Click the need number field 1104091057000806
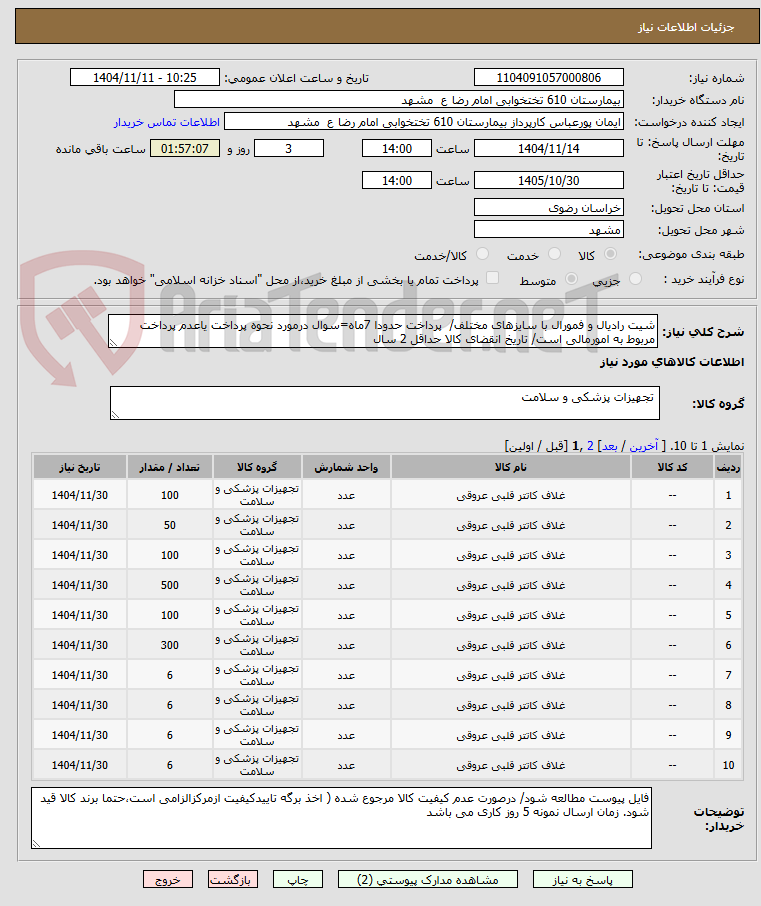This screenshot has width=761, height=906. coord(548,77)
